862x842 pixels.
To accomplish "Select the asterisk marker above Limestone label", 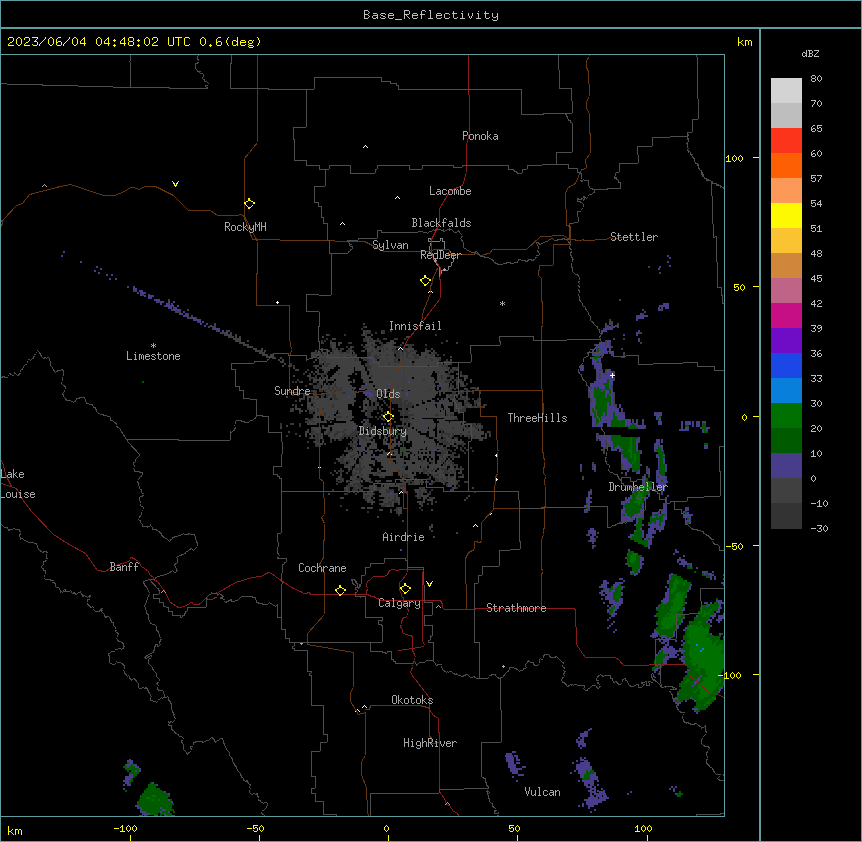I will click(153, 346).
